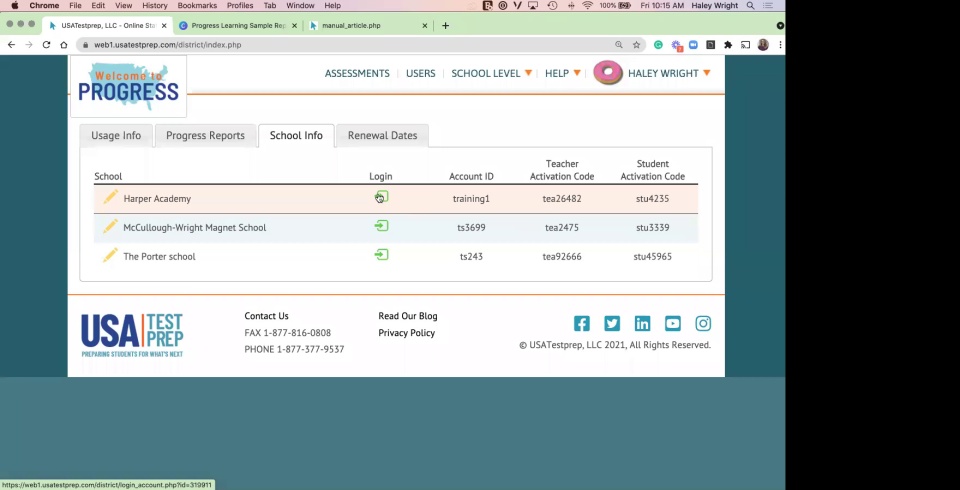Edit The Porter school via pencil icon
This screenshot has width=960, height=490.
[x=110, y=255]
